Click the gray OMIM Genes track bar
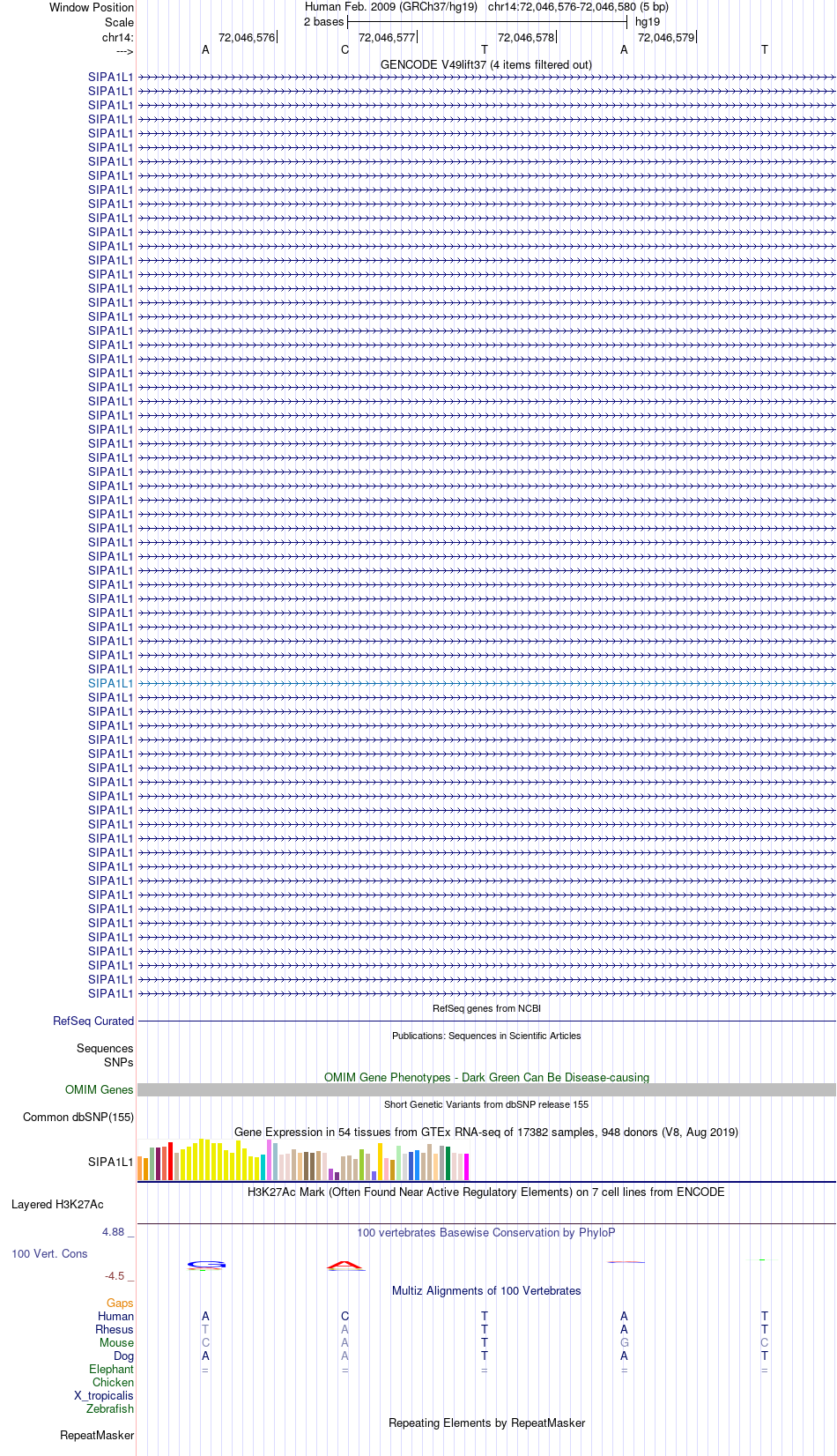This screenshot has height=1456, width=837. click(x=486, y=1090)
